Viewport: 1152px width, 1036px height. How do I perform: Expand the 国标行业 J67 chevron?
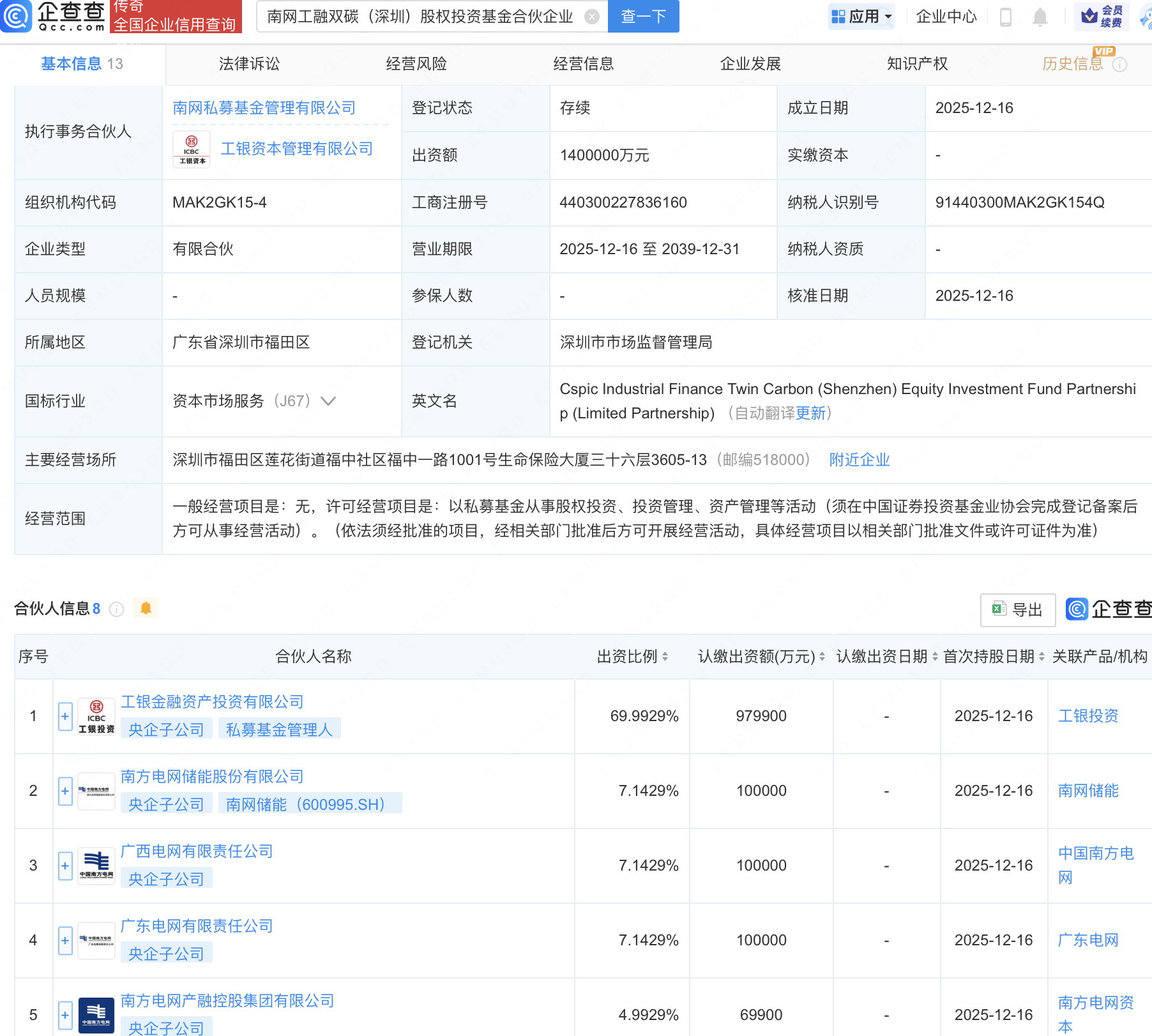pos(328,401)
